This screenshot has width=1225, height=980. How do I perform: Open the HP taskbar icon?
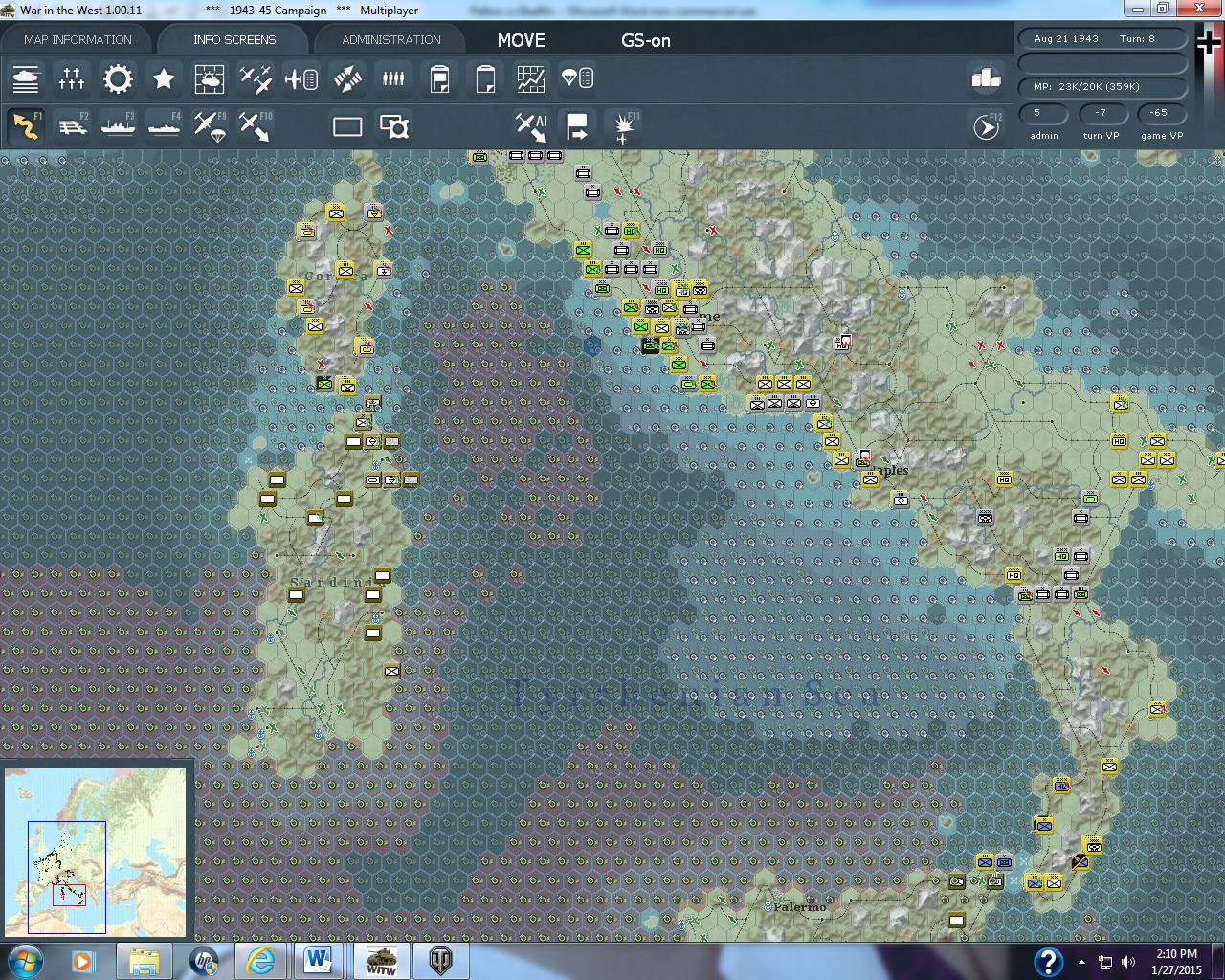[203, 961]
